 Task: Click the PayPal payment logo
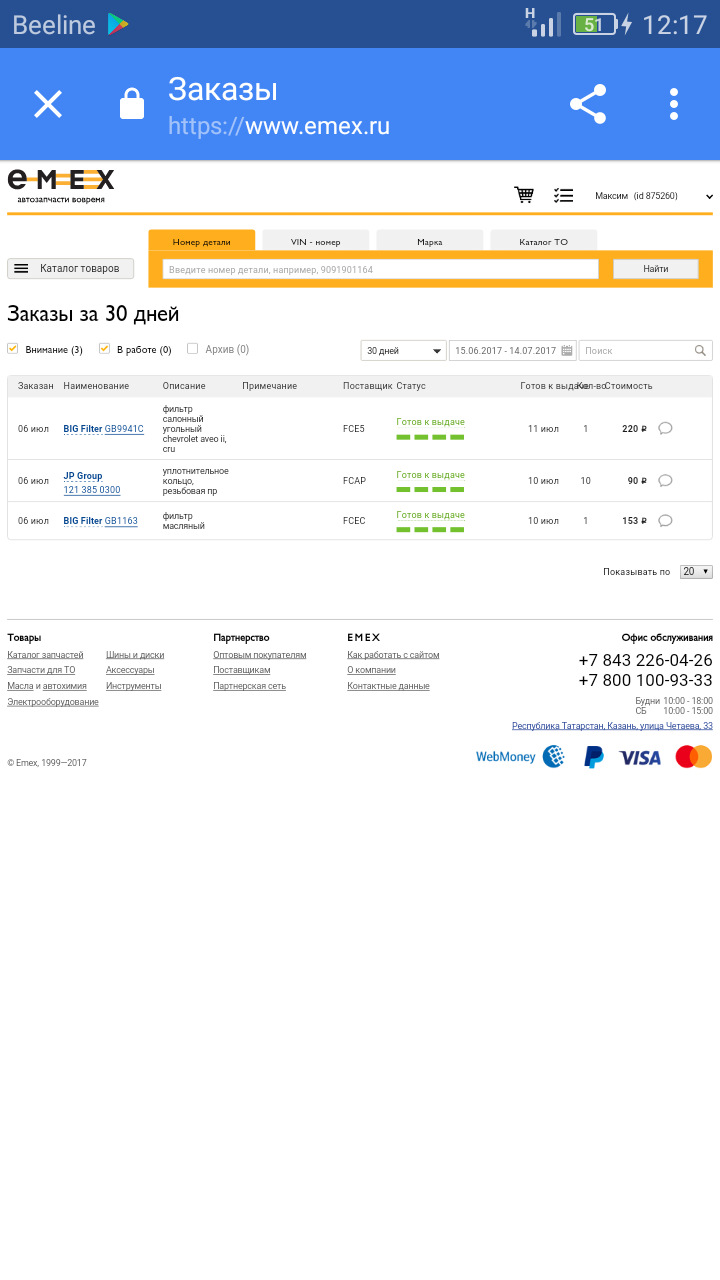[594, 757]
